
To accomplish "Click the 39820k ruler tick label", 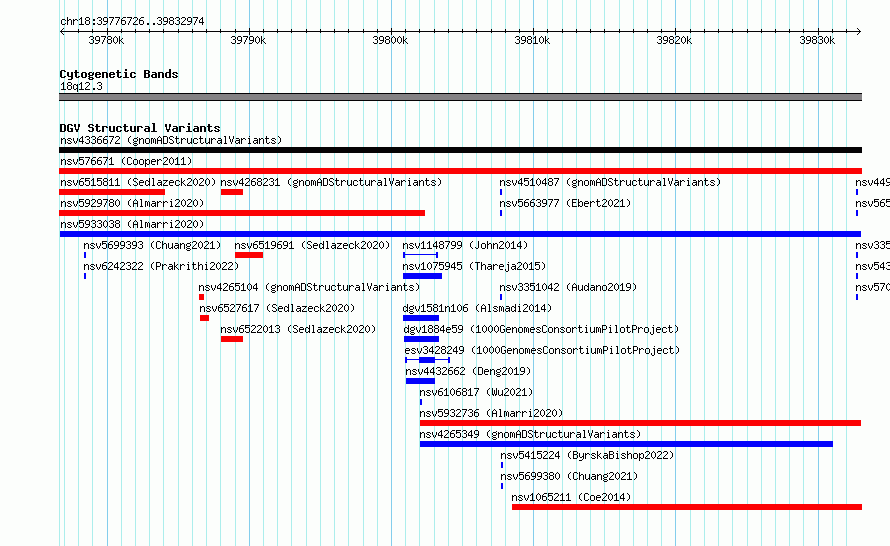I will (x=674, y=40).
